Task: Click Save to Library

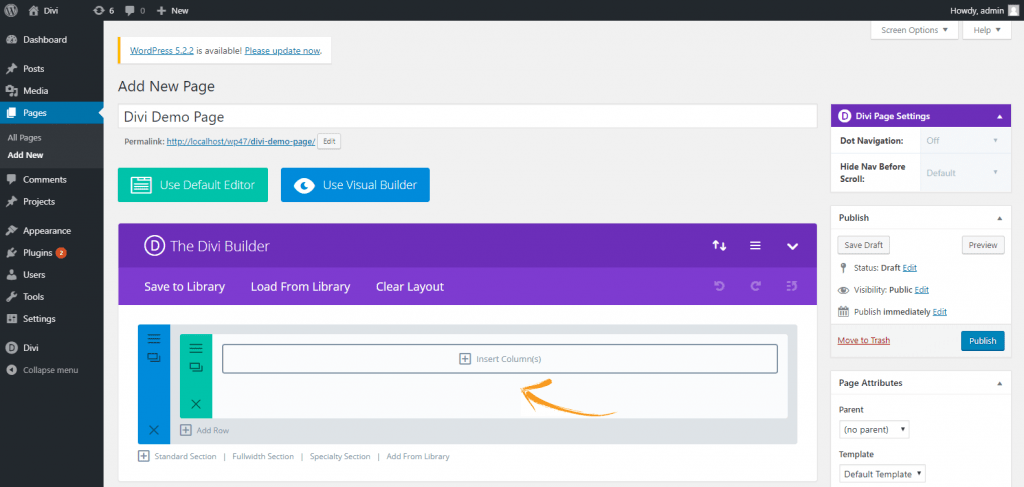Action: [x=184, y=287]
